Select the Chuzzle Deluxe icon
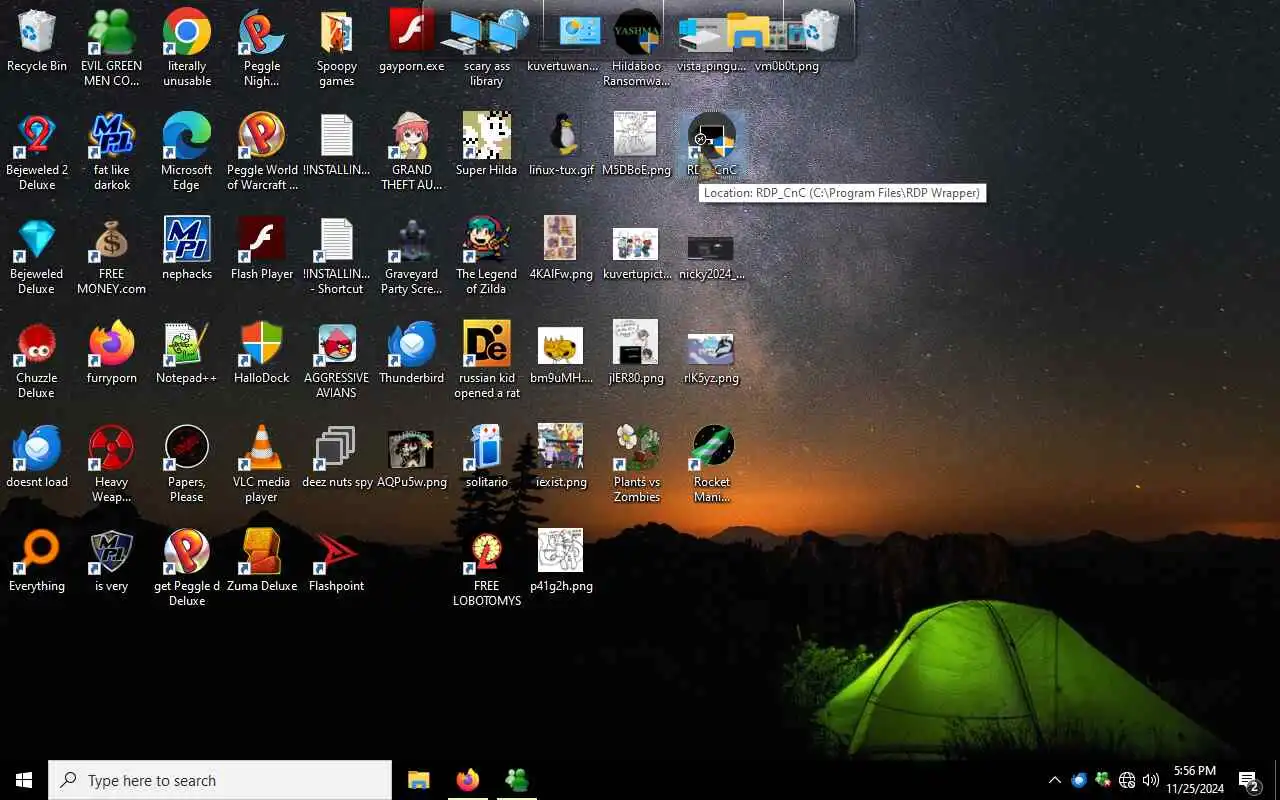Screen dimensions: 1280x800 click(x=37, y=360)
